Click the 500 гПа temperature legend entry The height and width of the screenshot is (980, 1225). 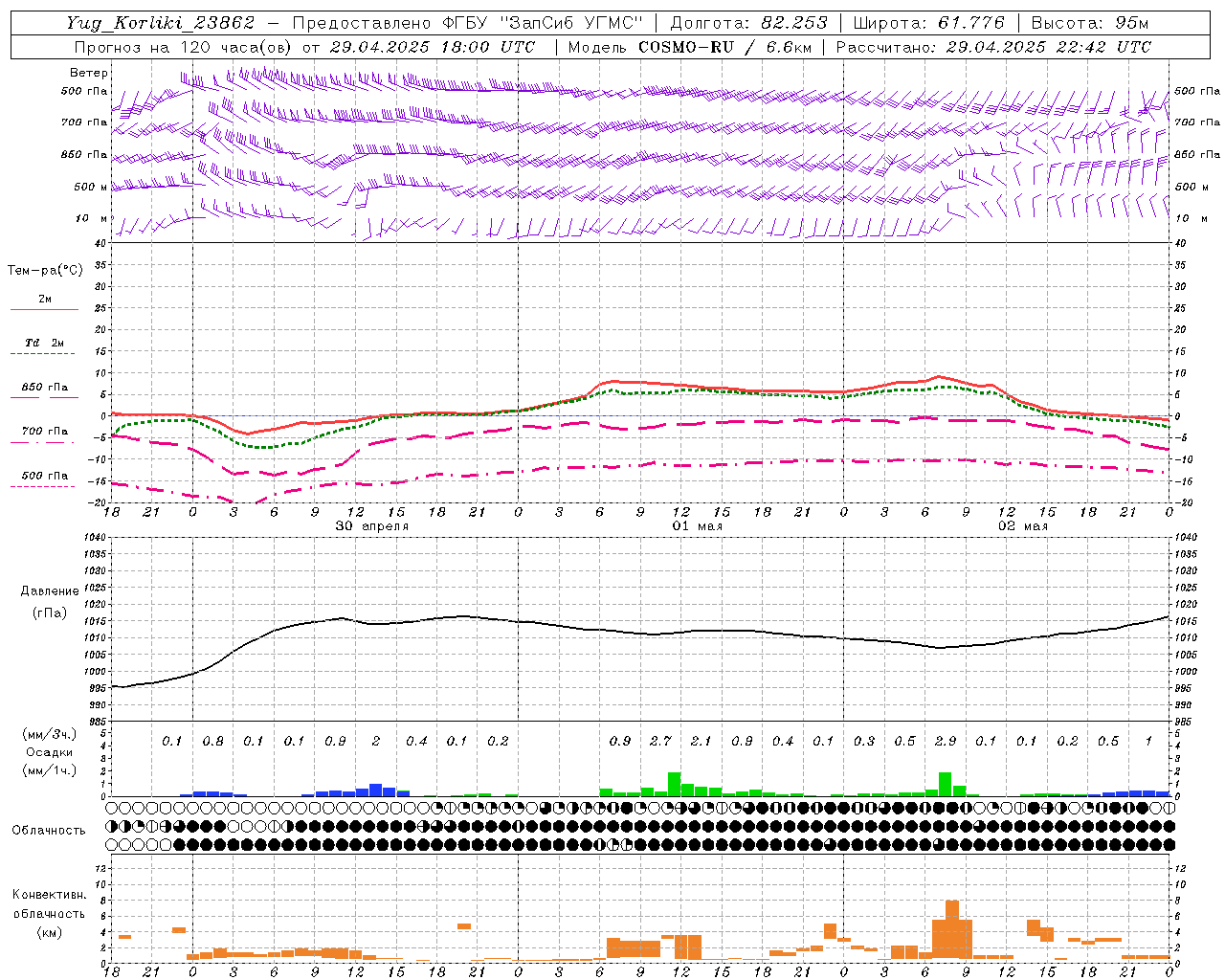point(45,476)
